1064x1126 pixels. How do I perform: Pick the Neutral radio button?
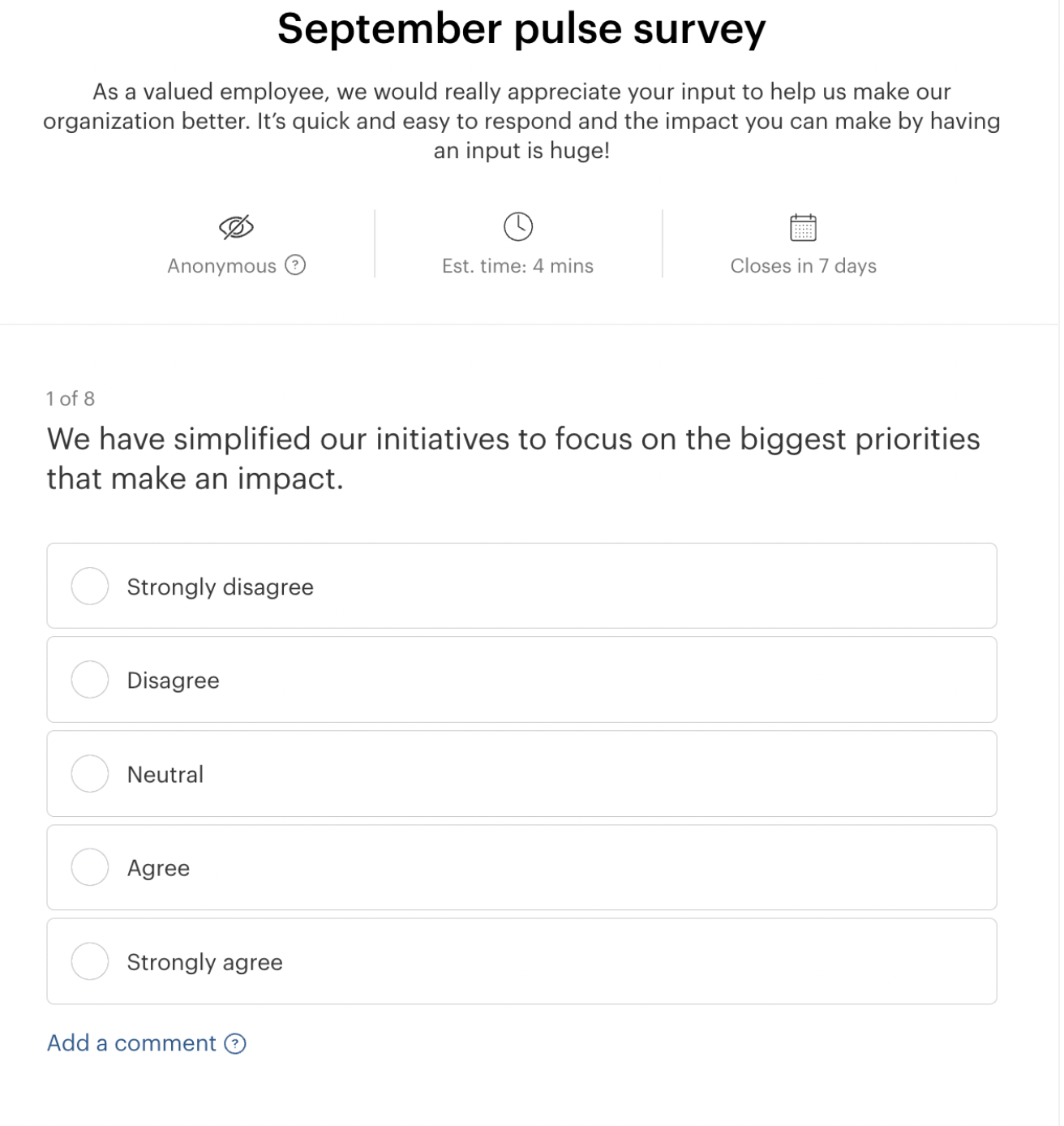tap(90, 774)
